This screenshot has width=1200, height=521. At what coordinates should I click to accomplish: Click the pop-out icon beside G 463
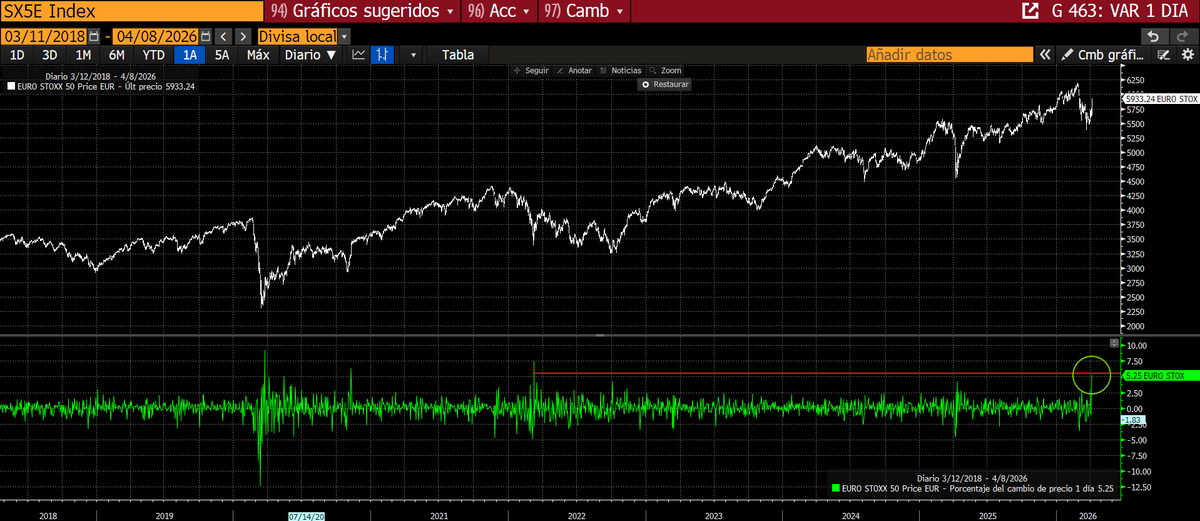pyautogui.click(x=1028, y=11)
